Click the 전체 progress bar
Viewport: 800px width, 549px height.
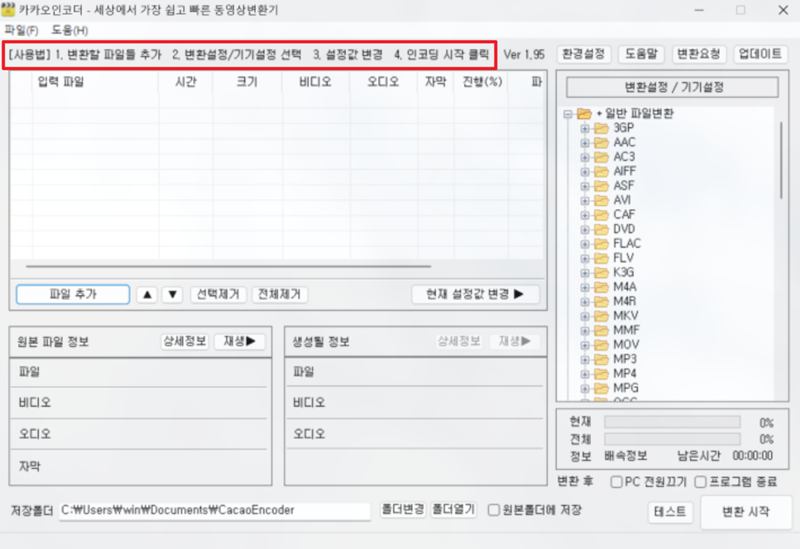click(672, 439)
